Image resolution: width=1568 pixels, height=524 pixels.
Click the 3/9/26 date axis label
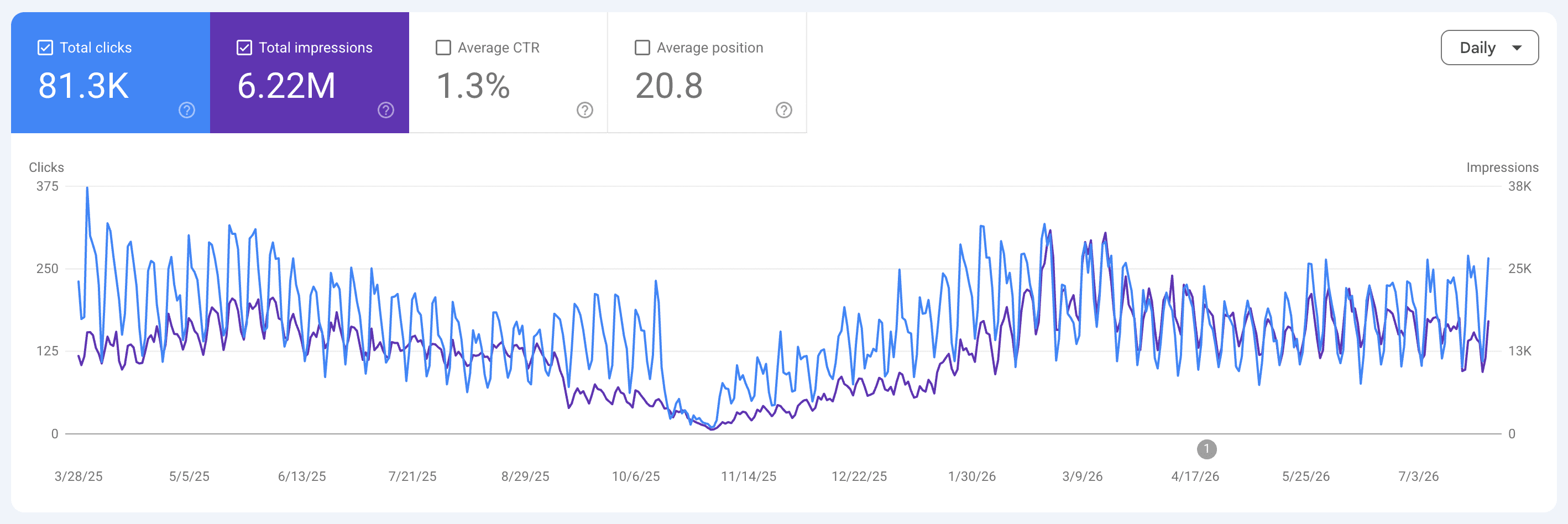click(1082, 476)
